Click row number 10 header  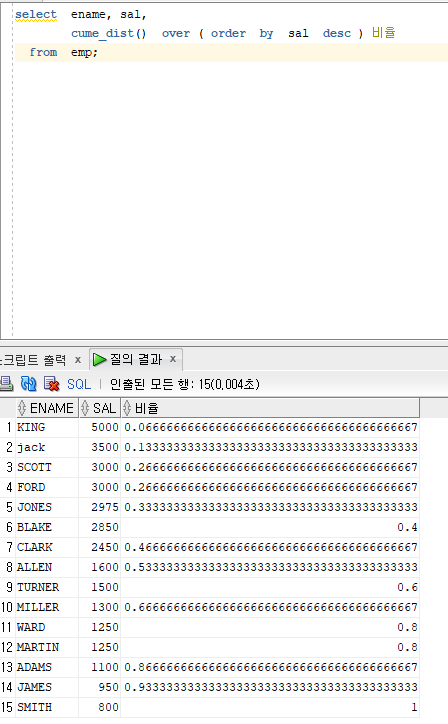pos(8,607)
